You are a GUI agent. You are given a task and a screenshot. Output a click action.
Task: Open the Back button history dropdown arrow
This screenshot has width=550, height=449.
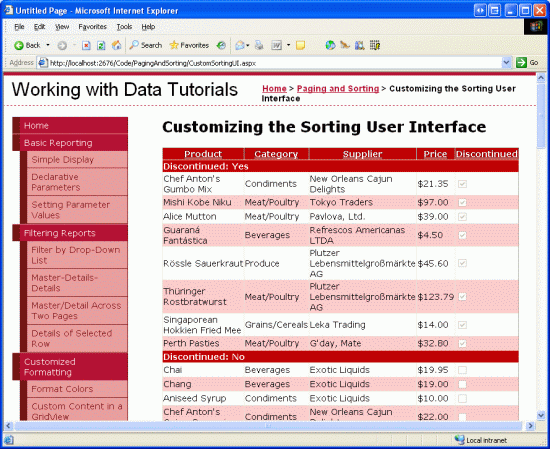(48, 45)
